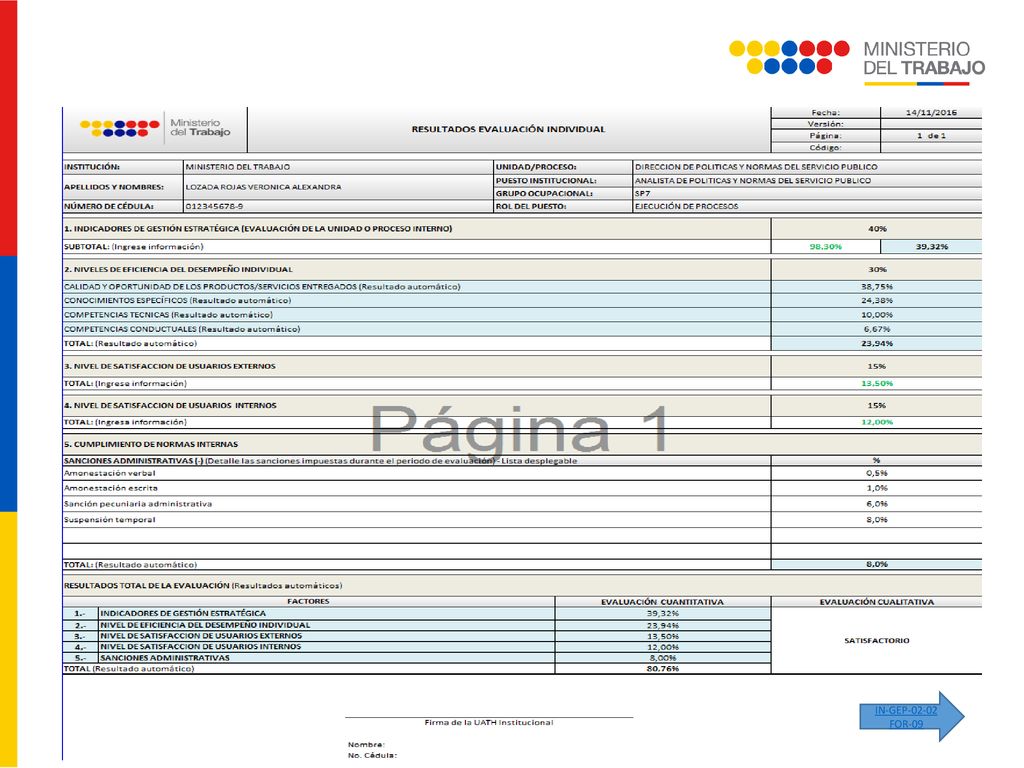Screen dimensions: 1024x768
Task: Click the 40% weight of section 1
Action: tap(877, 229)
